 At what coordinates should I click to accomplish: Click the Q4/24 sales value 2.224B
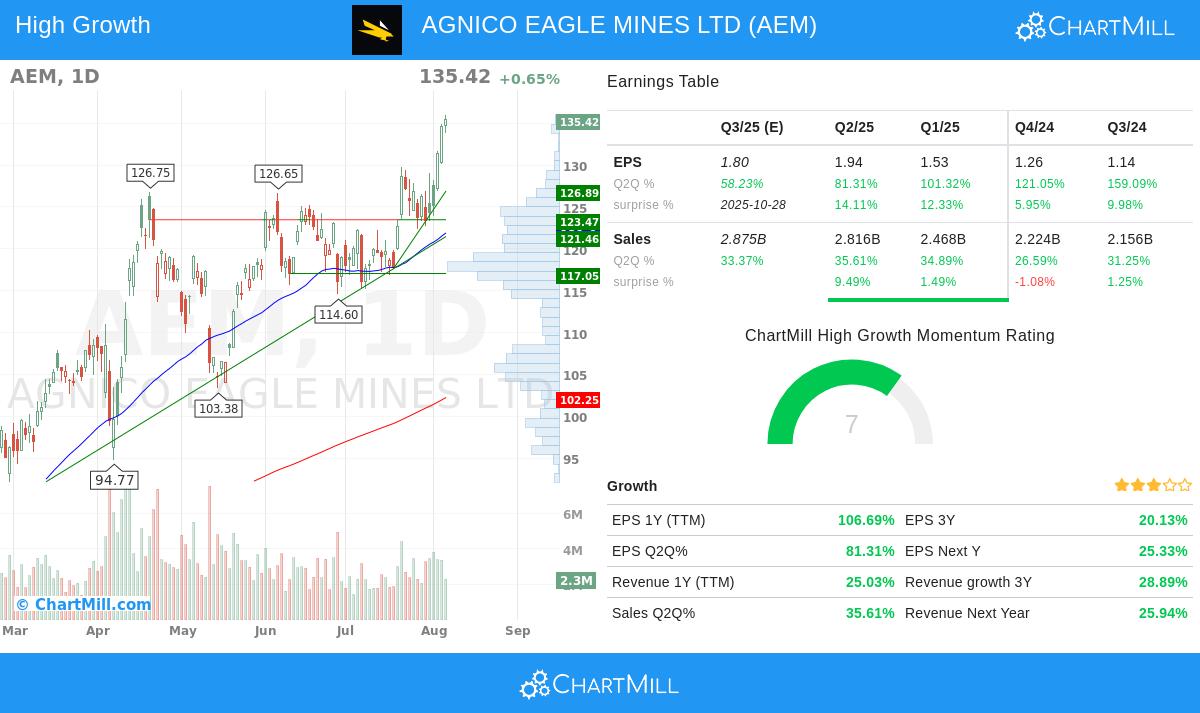1038,239
